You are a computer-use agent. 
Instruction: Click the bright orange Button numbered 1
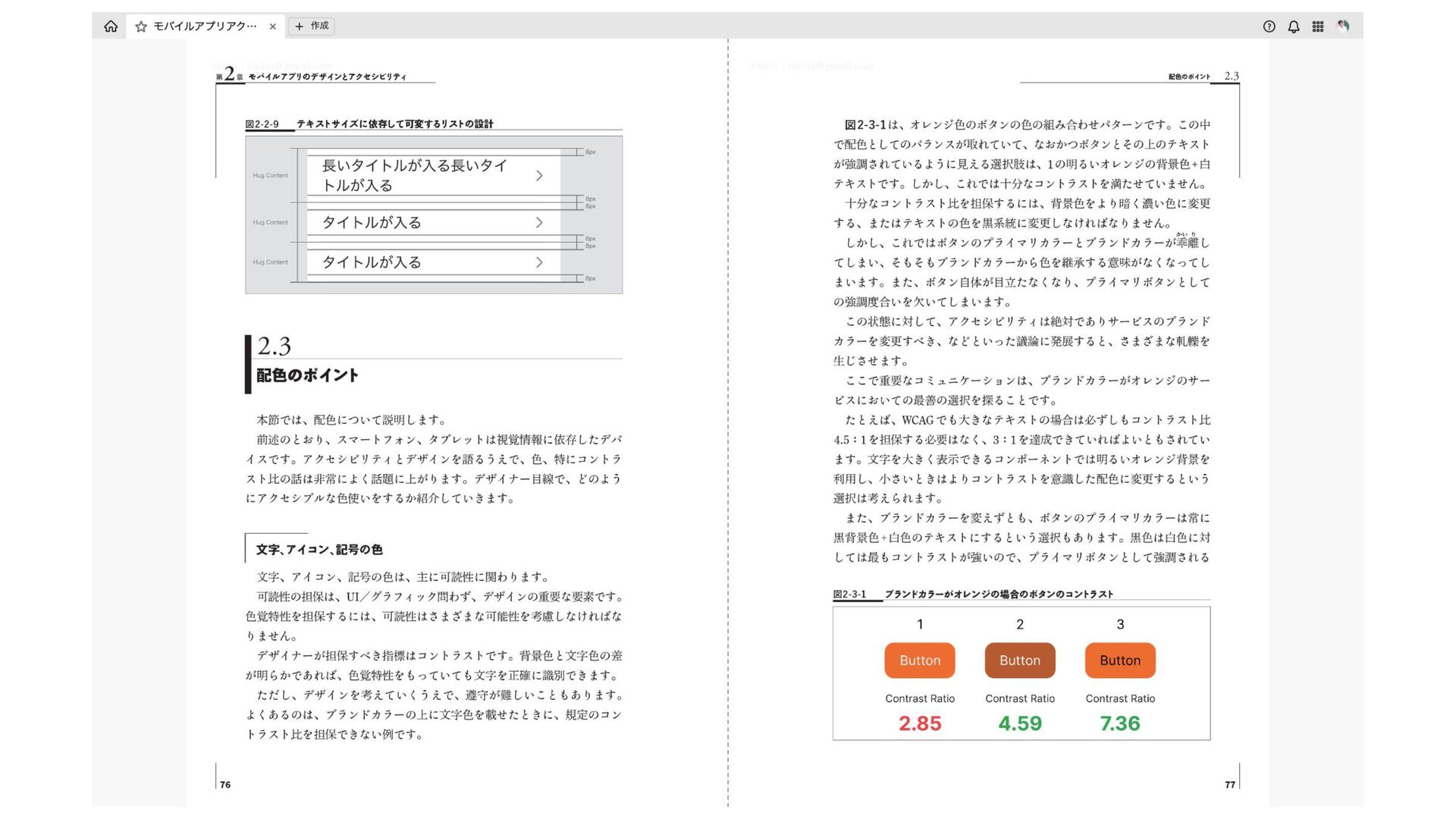tap(919, 661)
